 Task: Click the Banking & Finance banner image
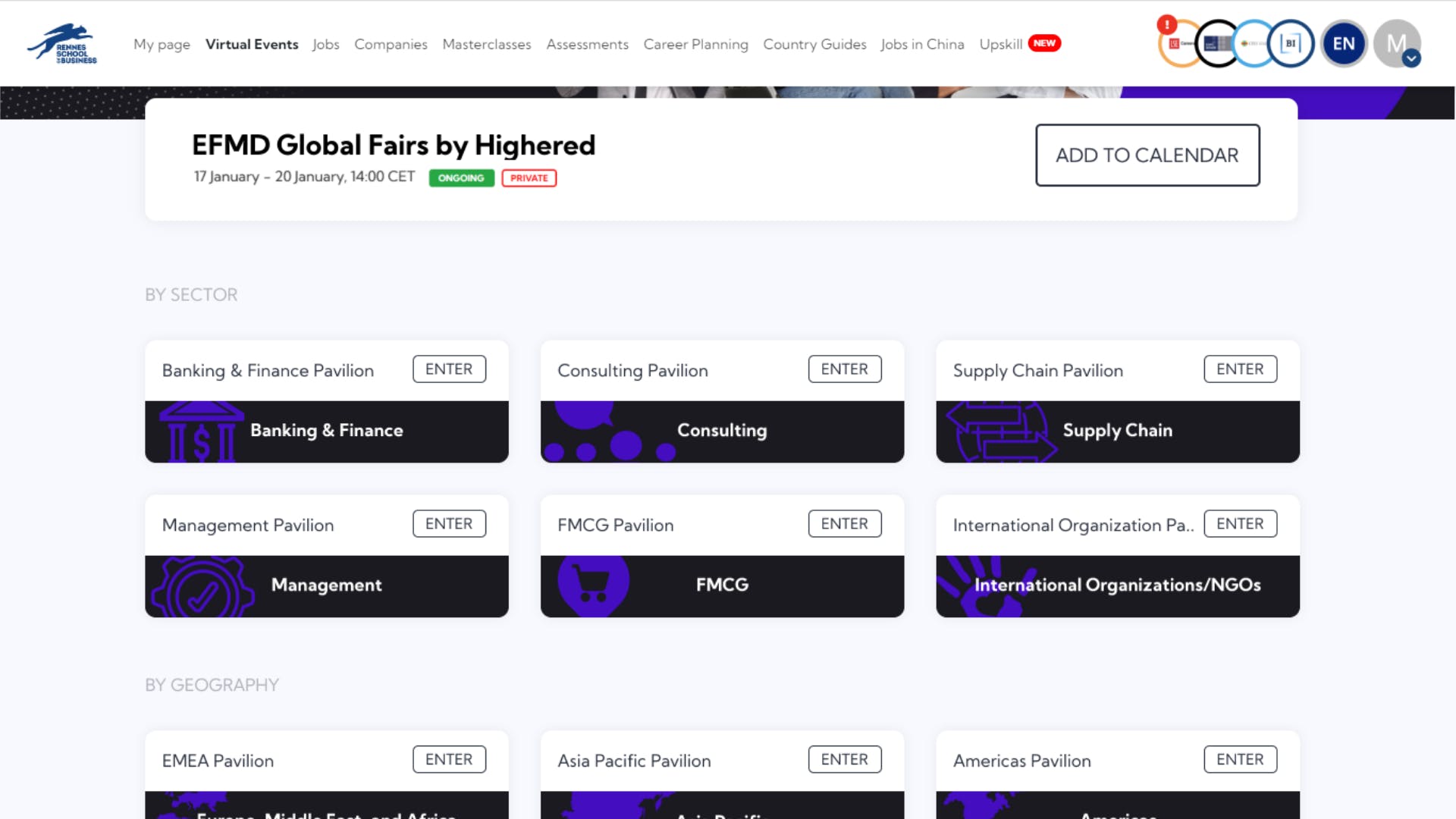click(326, 431)
